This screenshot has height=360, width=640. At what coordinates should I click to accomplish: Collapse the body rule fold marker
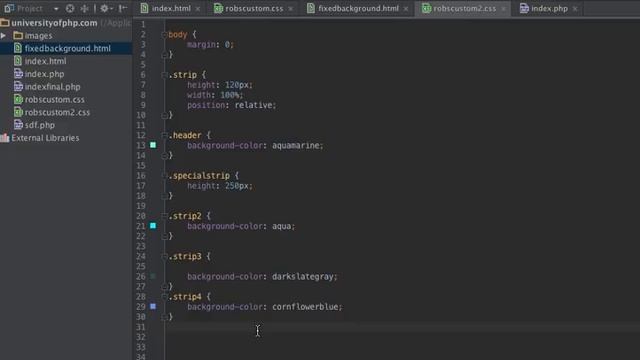tap(164, 35)
